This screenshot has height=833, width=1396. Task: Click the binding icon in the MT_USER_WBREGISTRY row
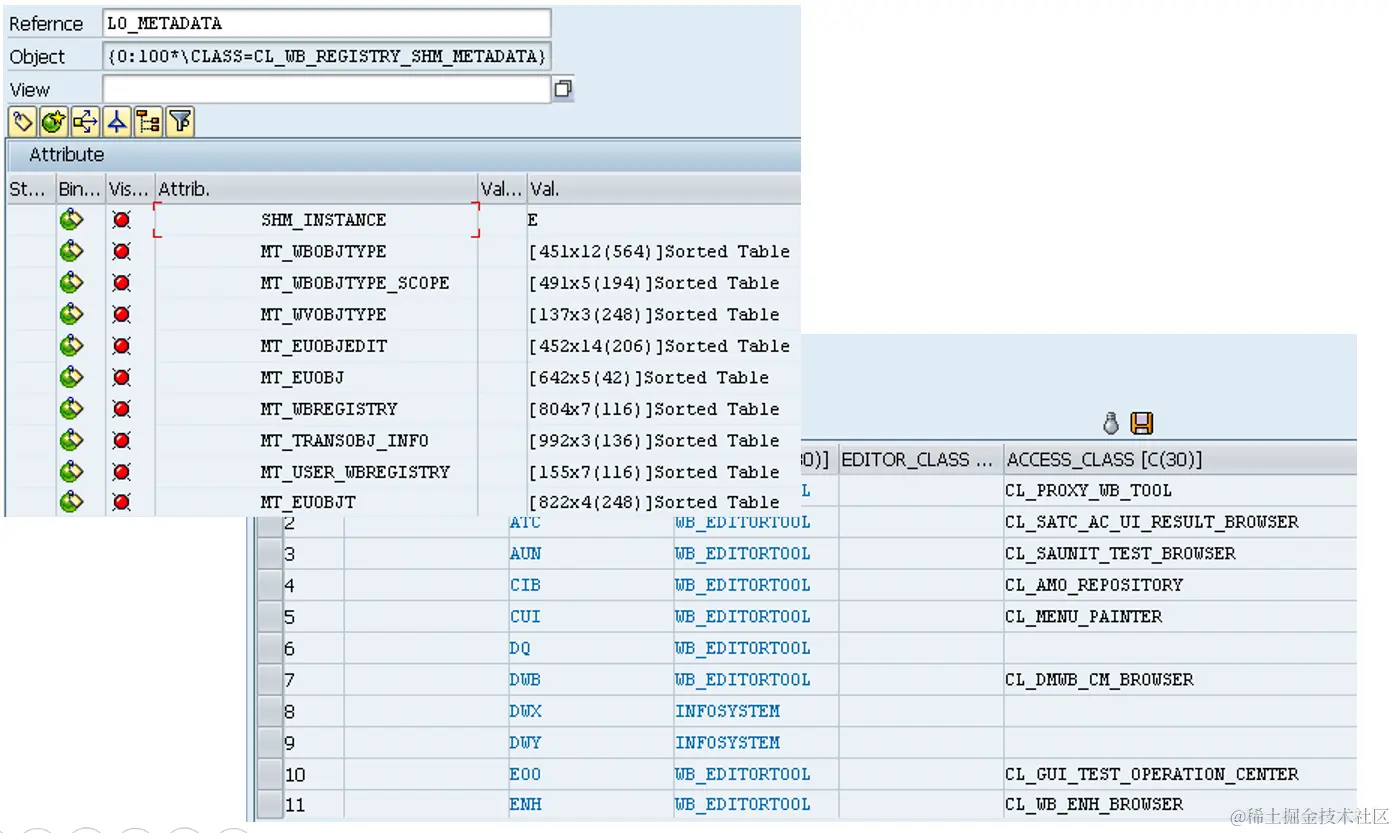71,471
